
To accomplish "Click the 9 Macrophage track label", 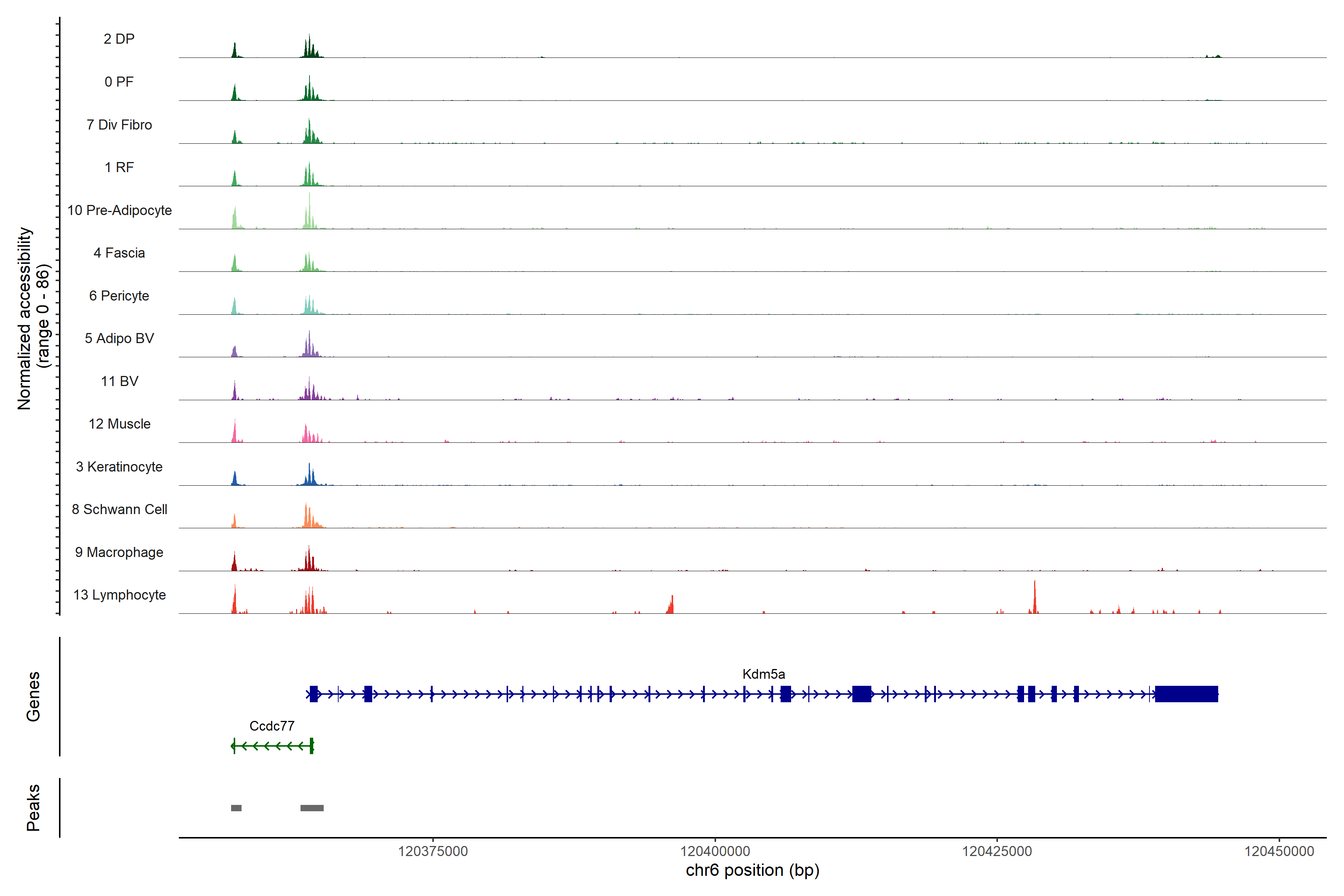I will pos(119,552).
